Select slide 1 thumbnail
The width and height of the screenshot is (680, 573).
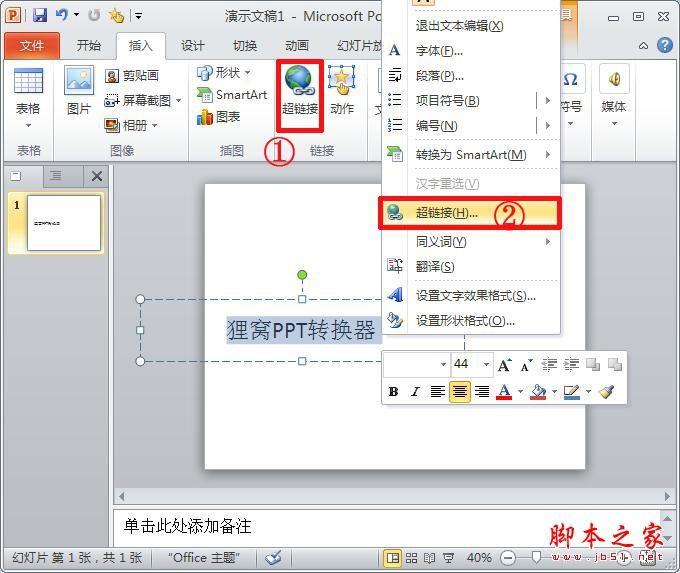[64, 223]
